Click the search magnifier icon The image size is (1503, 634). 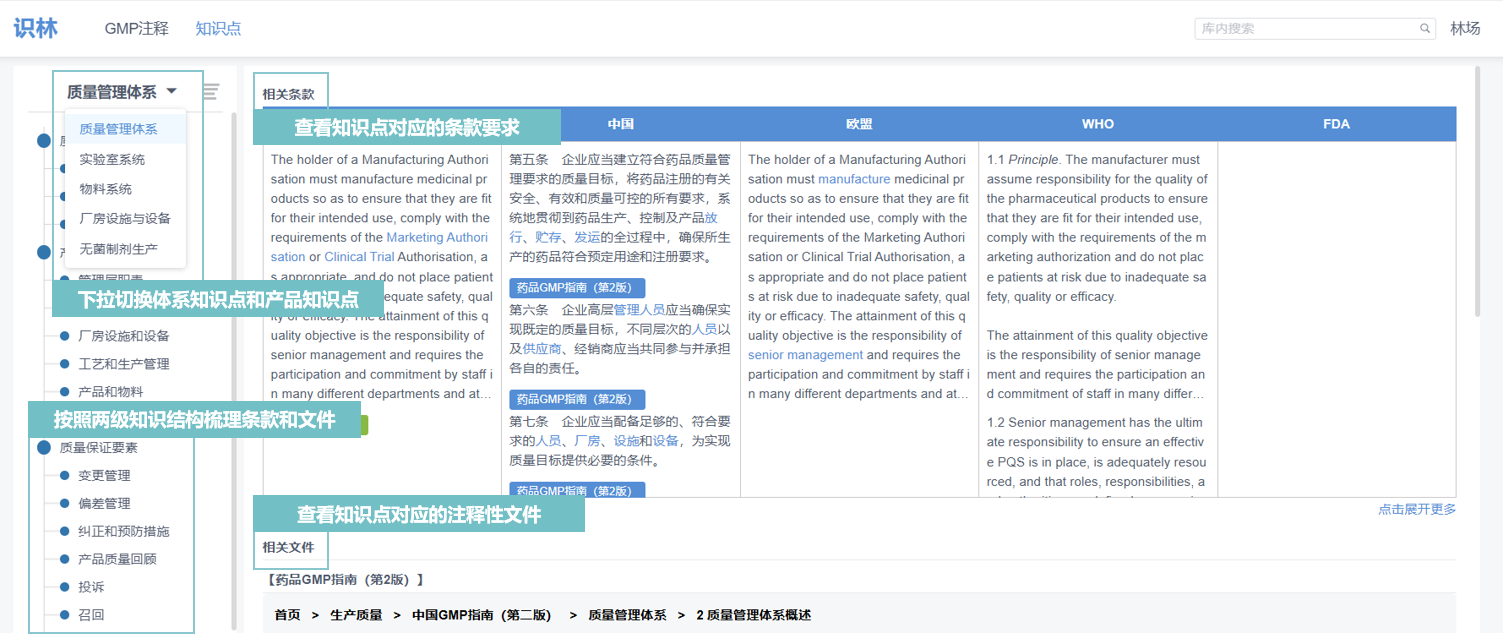pos(1425,29)
